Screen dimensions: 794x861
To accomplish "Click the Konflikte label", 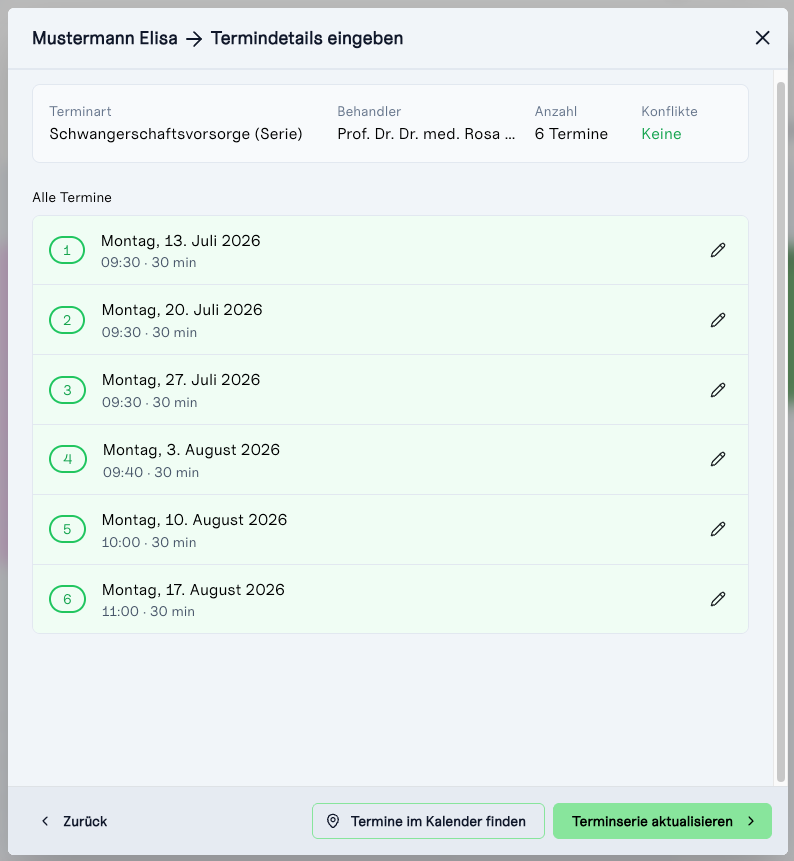I will tap(669, 111).
